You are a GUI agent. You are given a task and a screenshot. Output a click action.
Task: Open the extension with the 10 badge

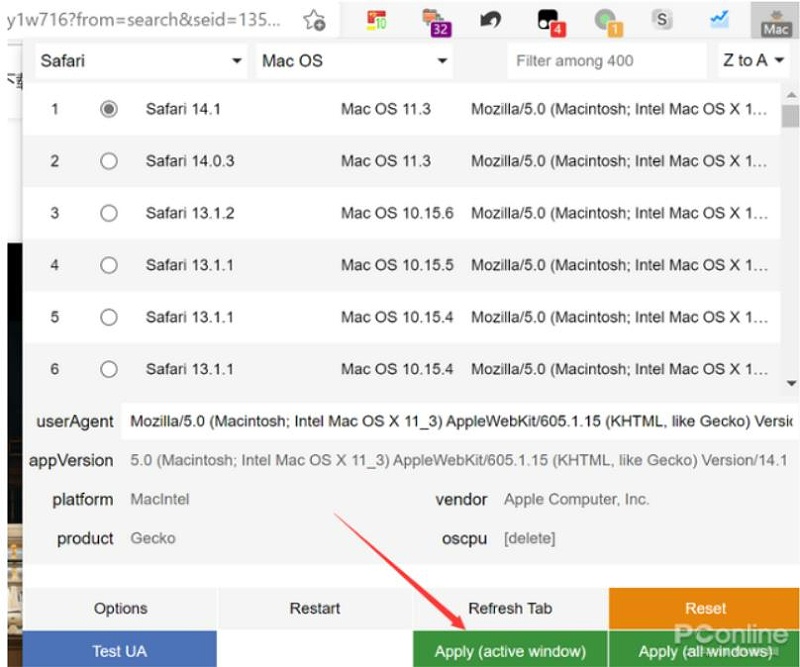click(x=376, y=20)
